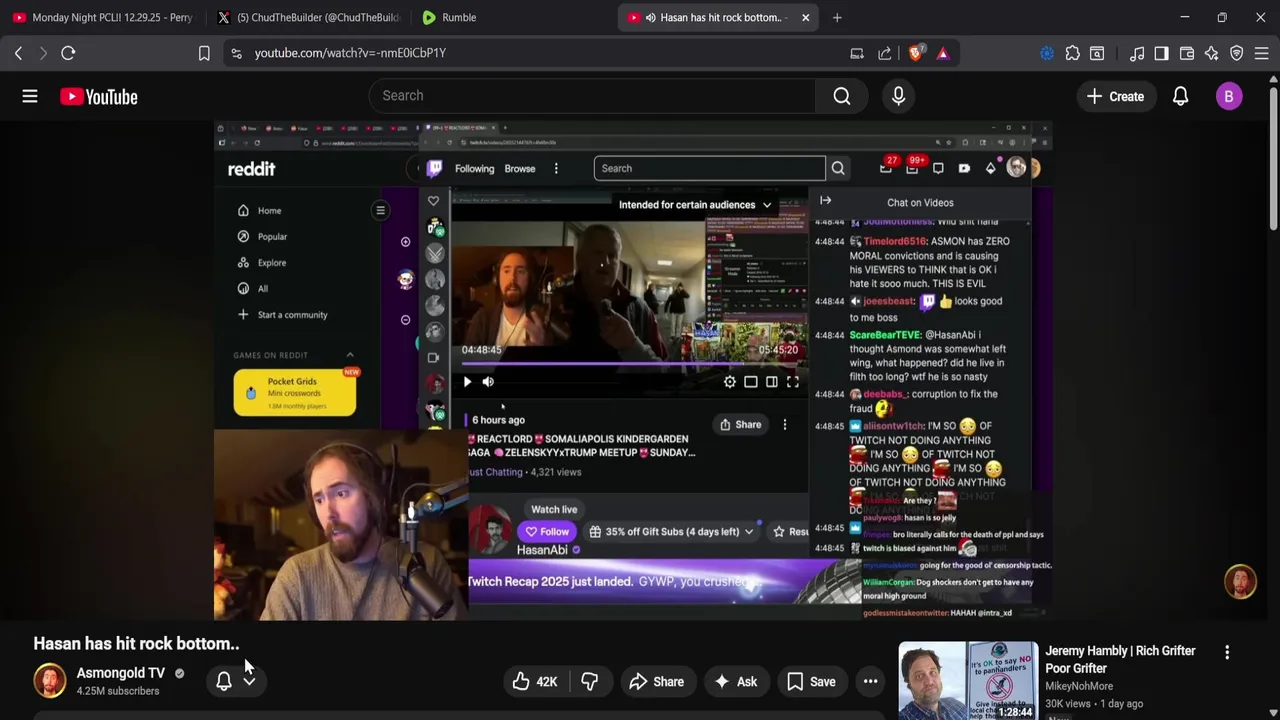
Task: Save the video to a playlist
Action: 811,682
